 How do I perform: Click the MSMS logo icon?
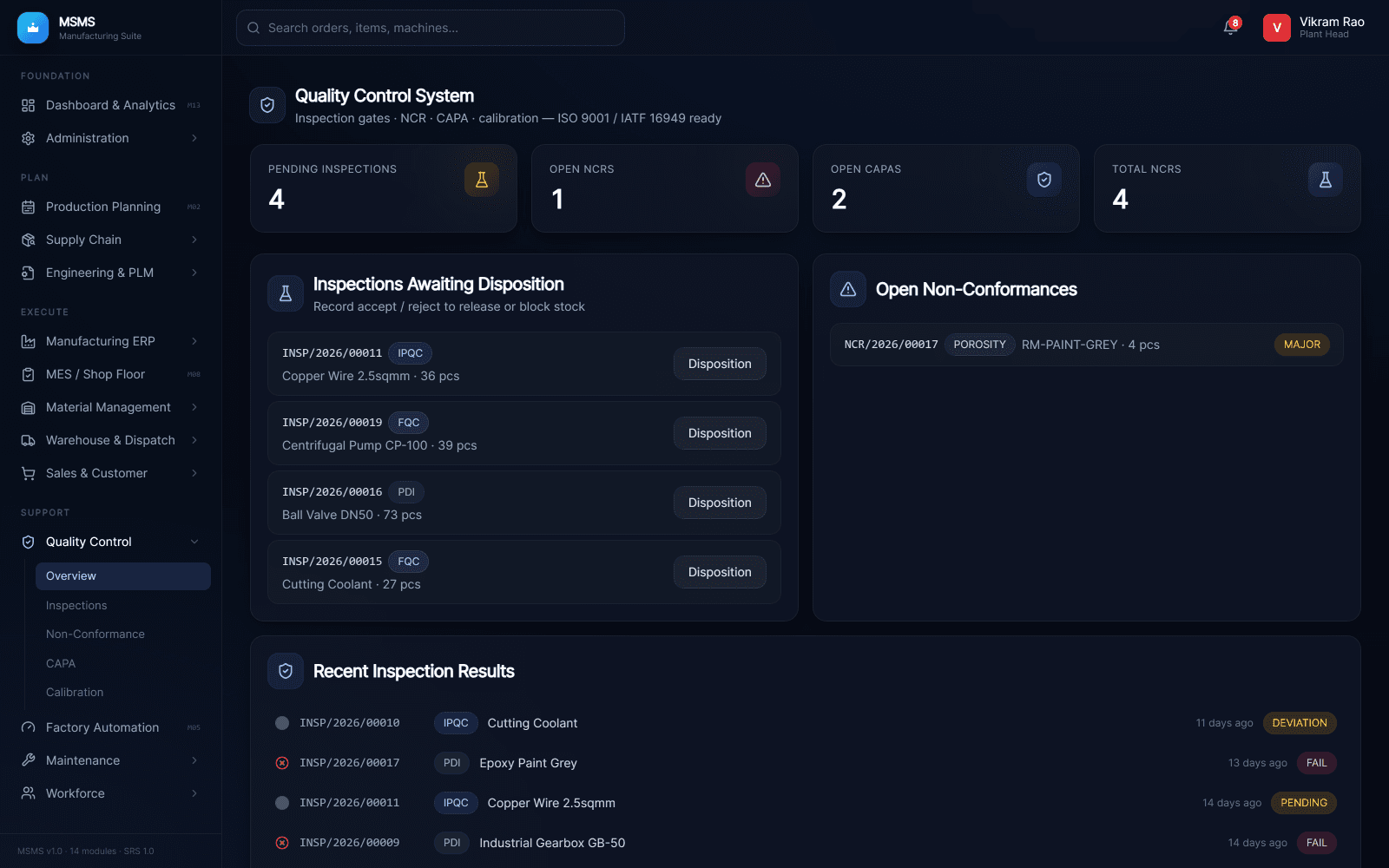coord(33,28)
